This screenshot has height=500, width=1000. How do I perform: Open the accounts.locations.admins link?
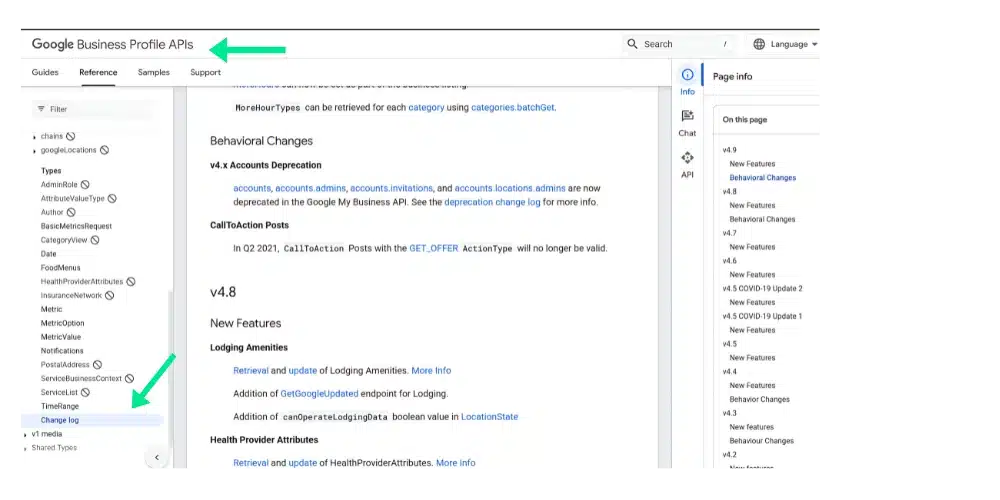(x=510, y=188)
